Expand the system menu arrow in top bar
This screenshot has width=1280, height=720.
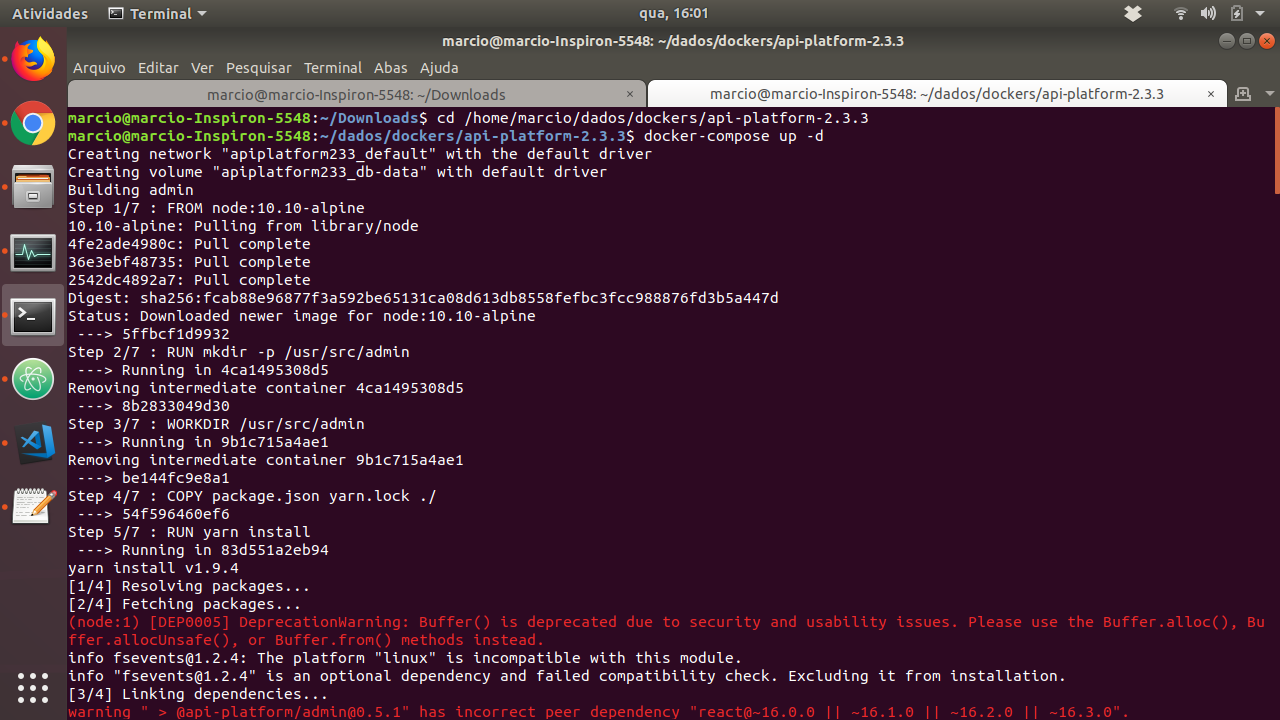point(1261,13)
